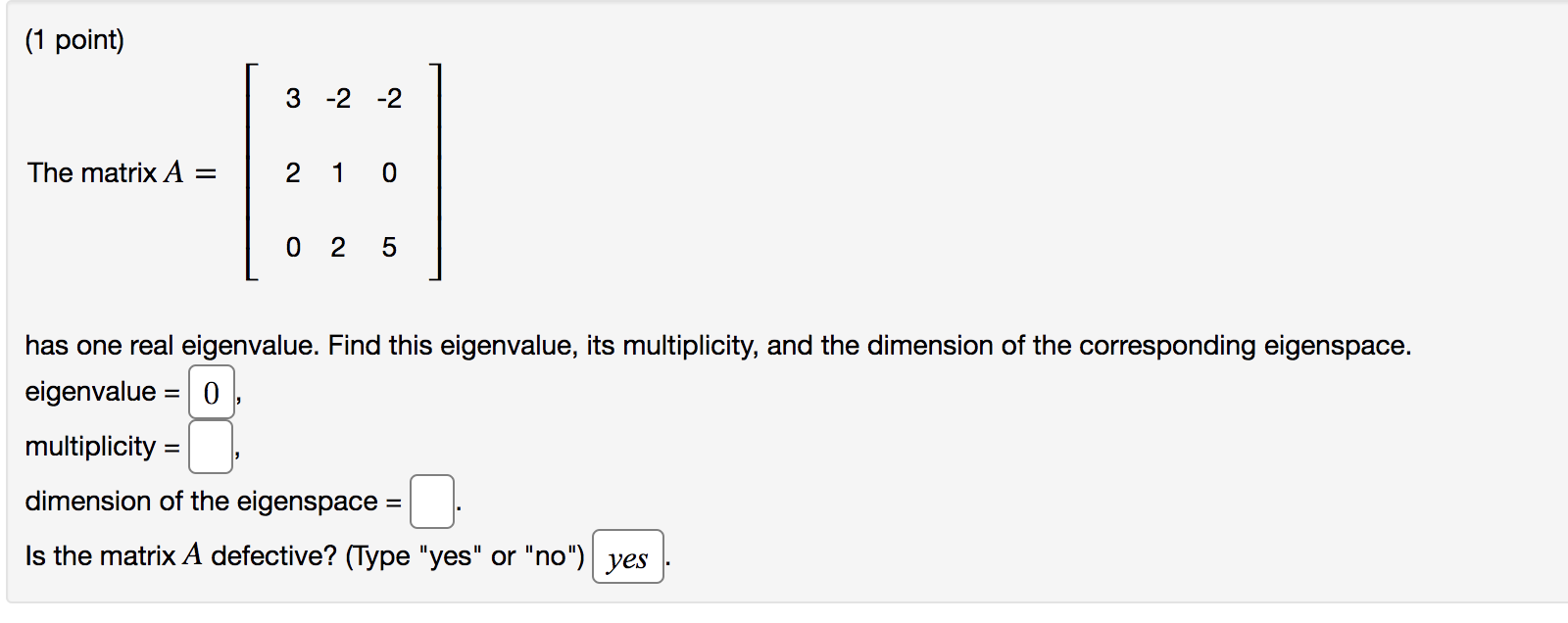Click the dimension of eigenspace answer box

[431, 500]
